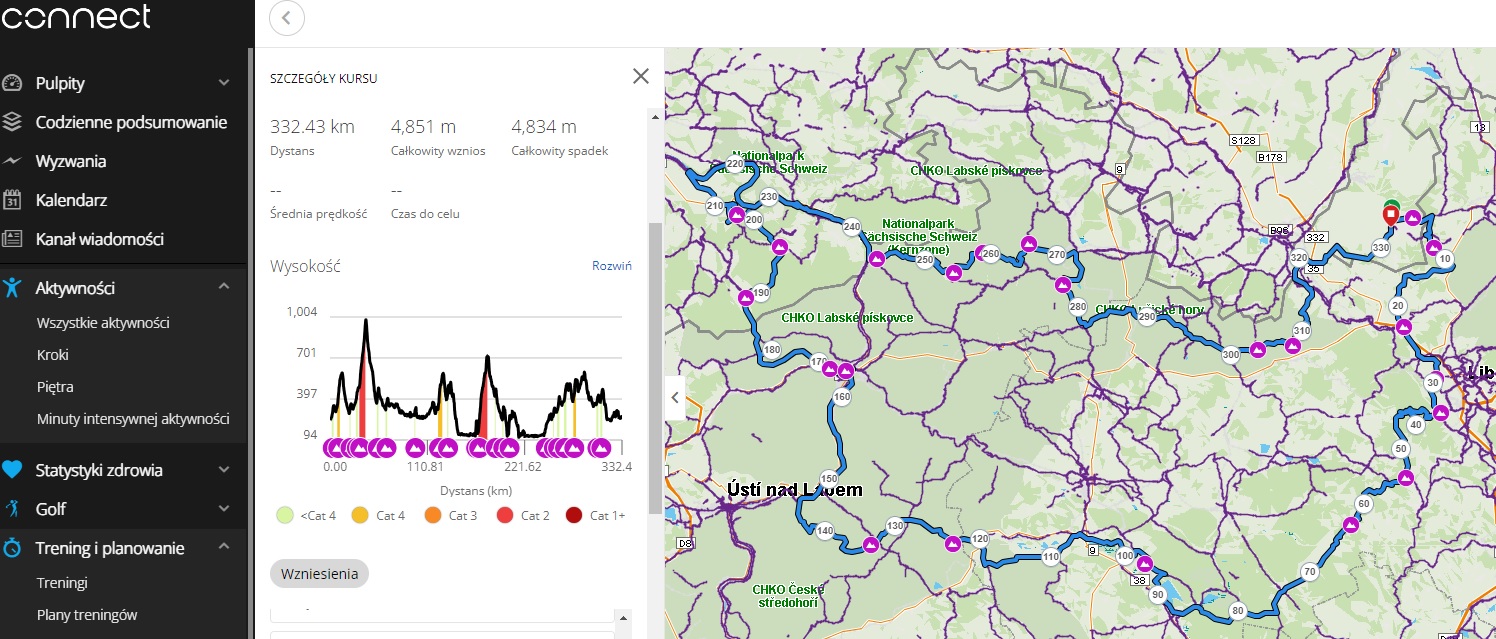Click the Rozwiń expand link

(x=612, y=266)
